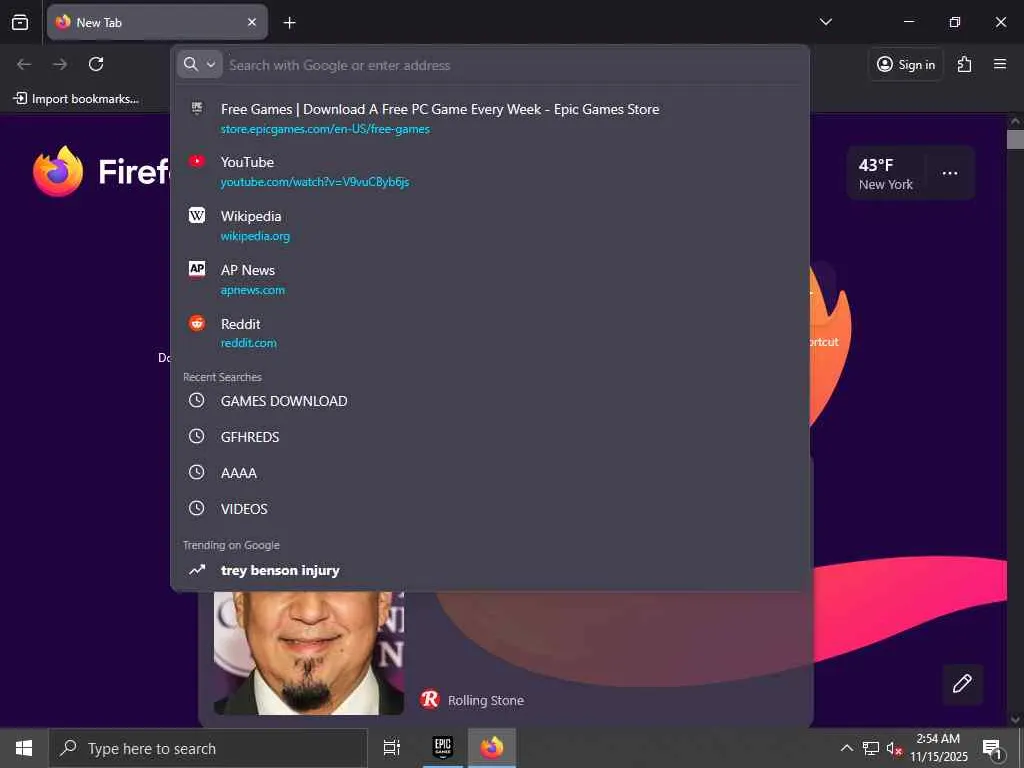Click the store.epicgames.com URL text
This screenshot has width=1024, height=768.
(x=325, y=129)
